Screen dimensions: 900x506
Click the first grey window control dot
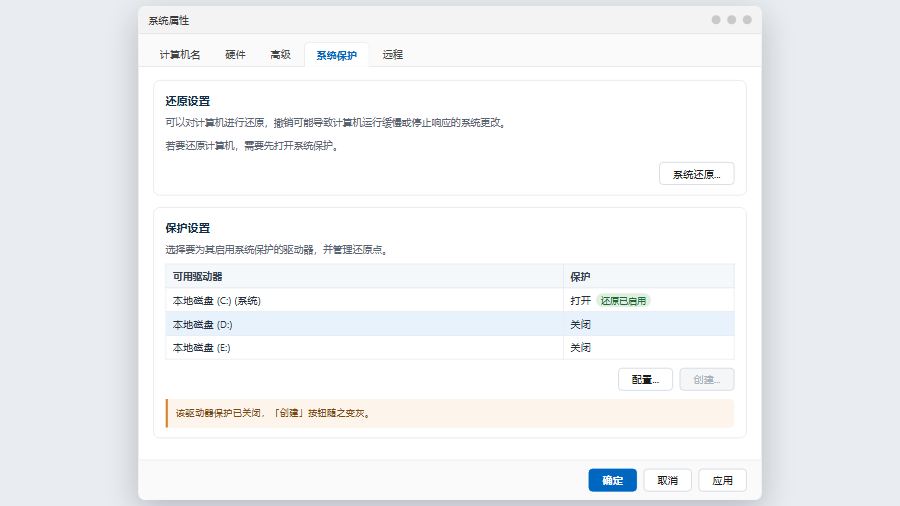tap(716, 20)
